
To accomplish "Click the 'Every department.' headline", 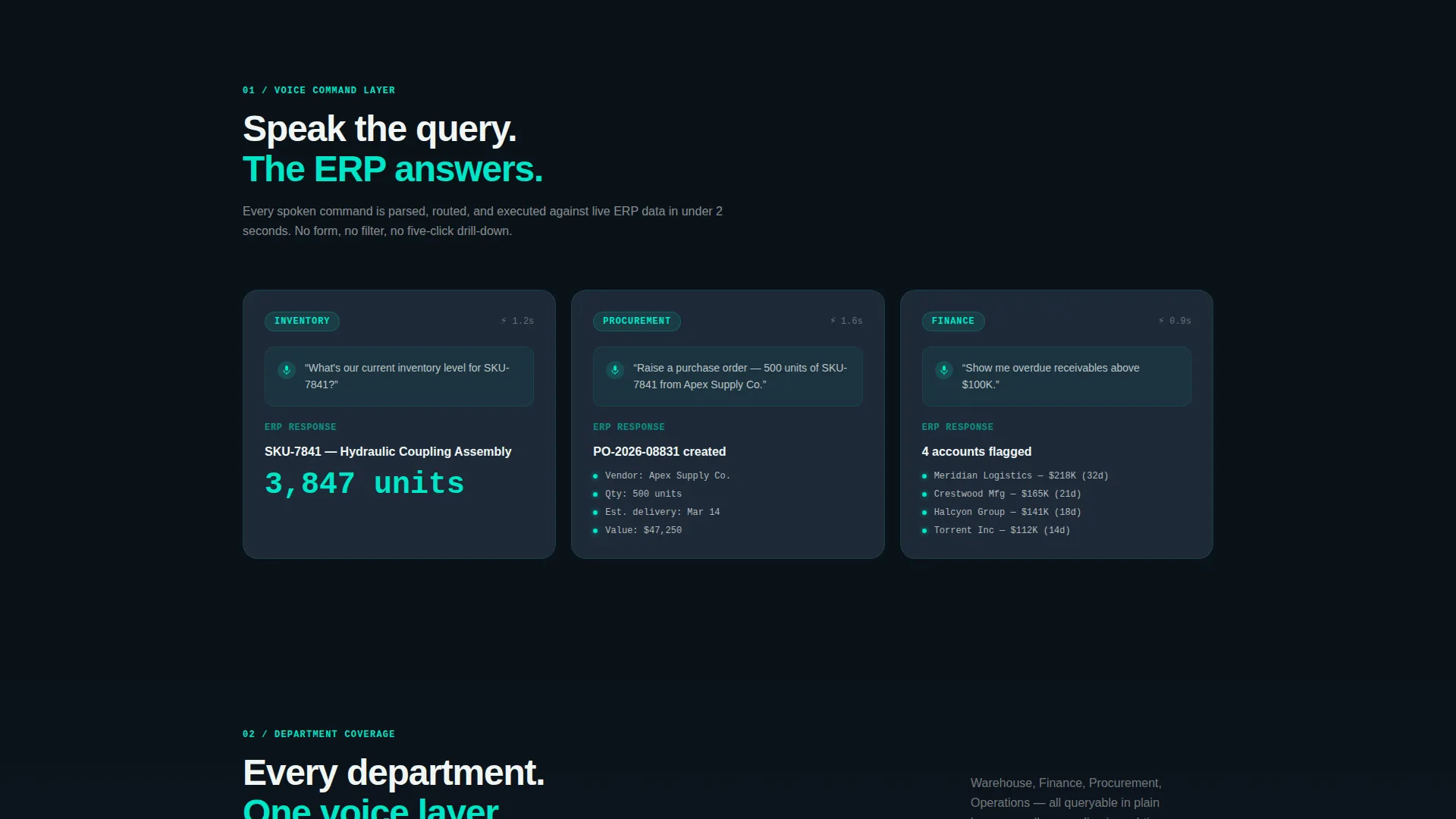I will coord(394,773).
